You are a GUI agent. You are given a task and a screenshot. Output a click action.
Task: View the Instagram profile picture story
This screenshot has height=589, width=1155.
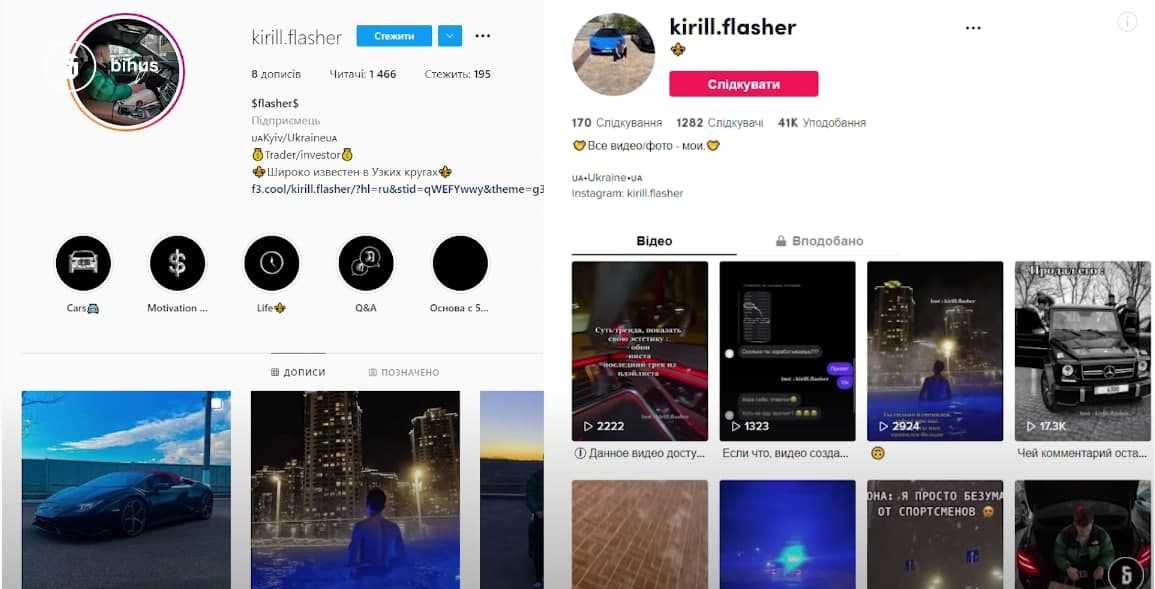click(127, 72)
